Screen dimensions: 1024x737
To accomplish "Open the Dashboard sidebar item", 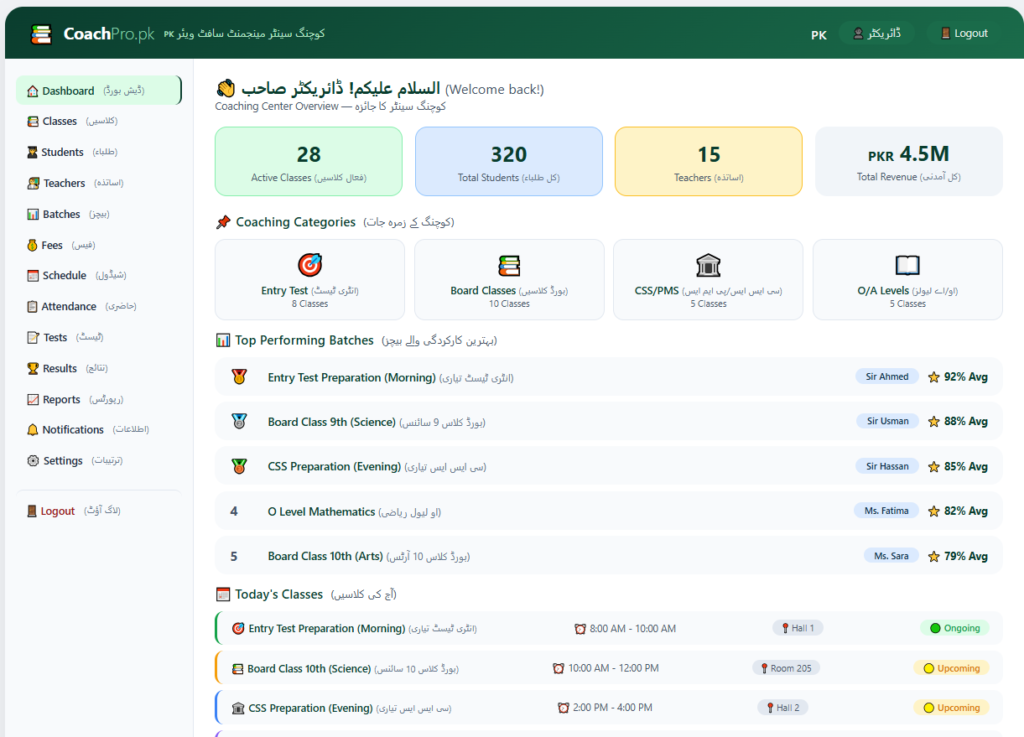I will pyautogui.click(x=99, y=91).
